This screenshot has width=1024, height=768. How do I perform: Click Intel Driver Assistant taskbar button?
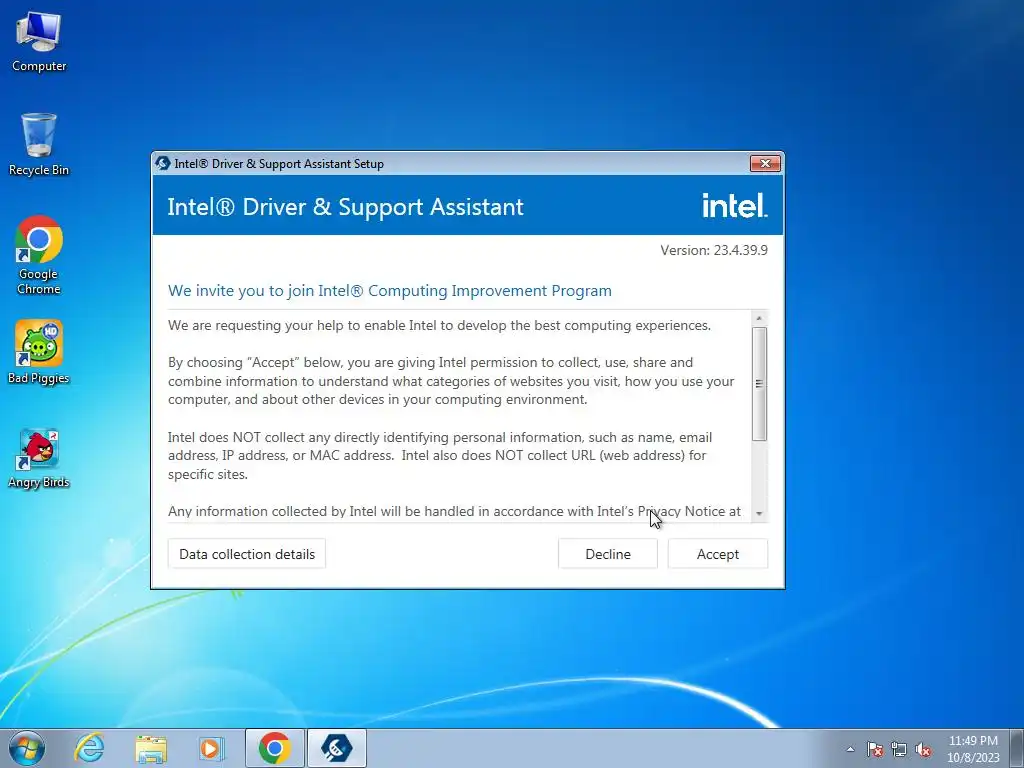(337, 748)
